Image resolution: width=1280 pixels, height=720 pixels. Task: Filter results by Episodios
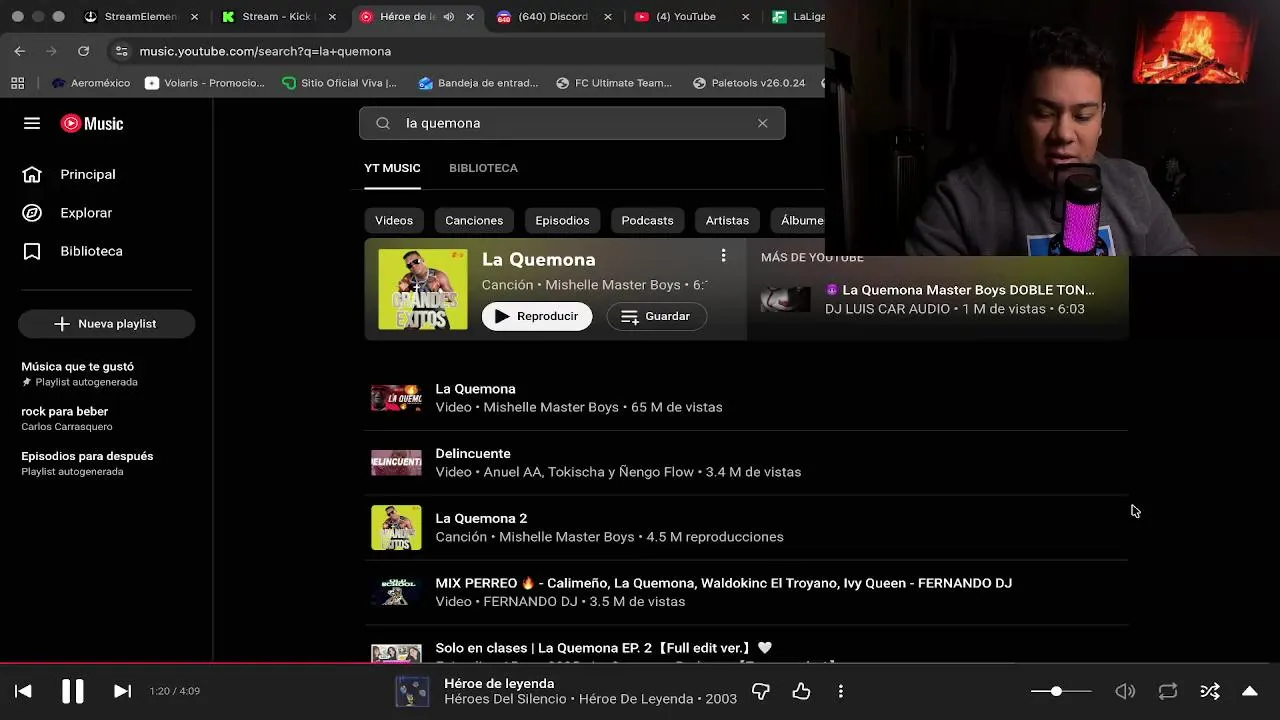pyautogui.click(x=562, y=220)
